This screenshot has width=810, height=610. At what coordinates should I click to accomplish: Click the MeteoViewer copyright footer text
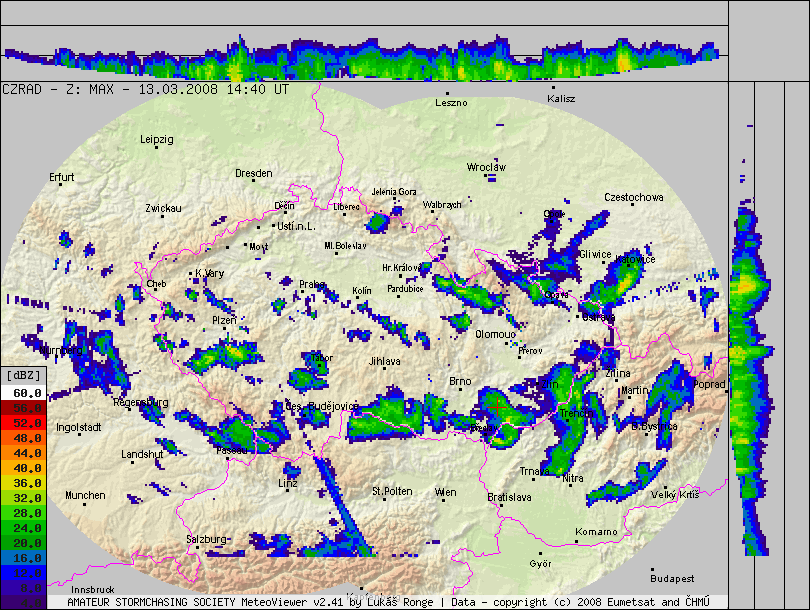tap(388, 602)
